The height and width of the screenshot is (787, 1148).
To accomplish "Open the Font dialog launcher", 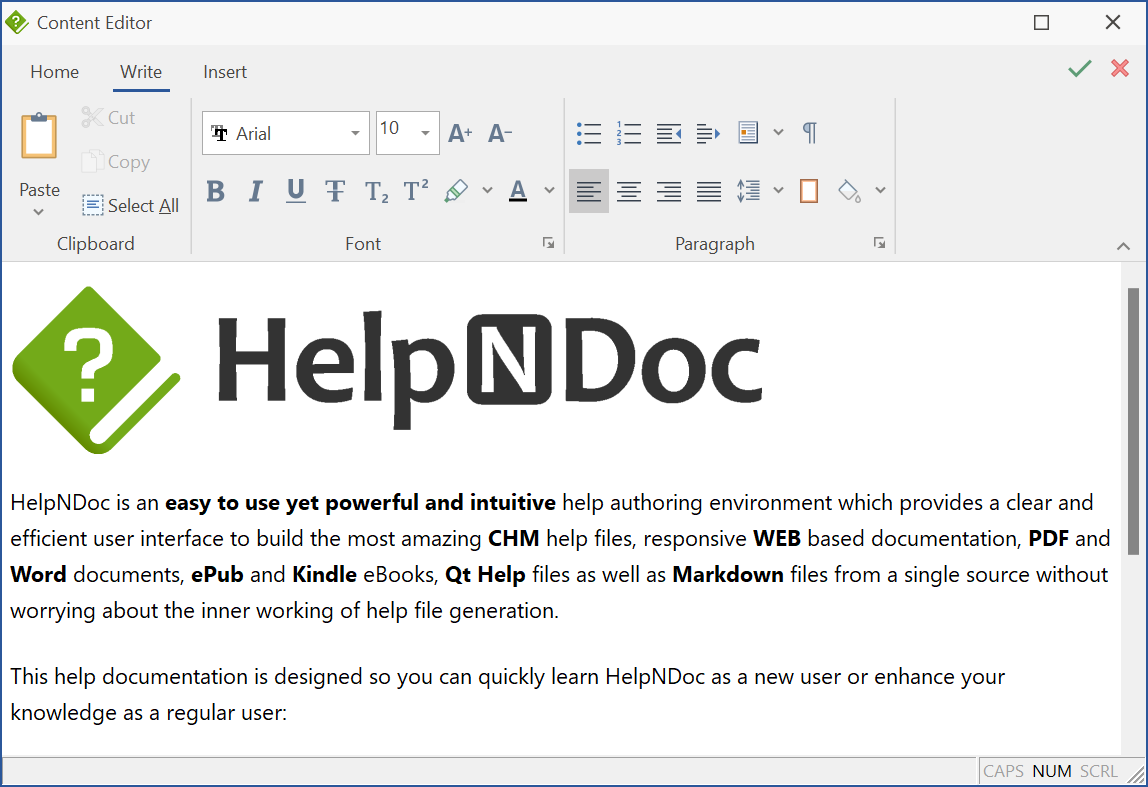I will [548, 243].
